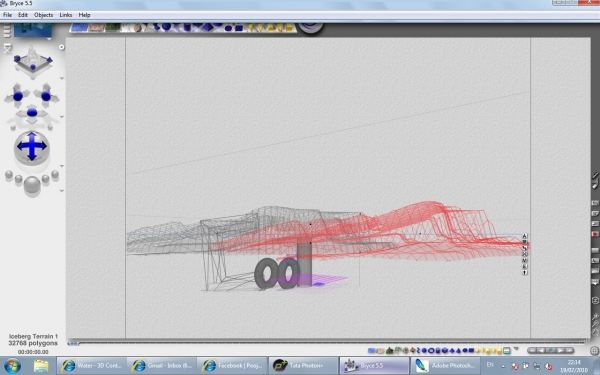Image resolution: width=600 pixels, height=375 pixels.
Task: Click the rightmost small render control sphere
Action: click(x=55, y=175)
